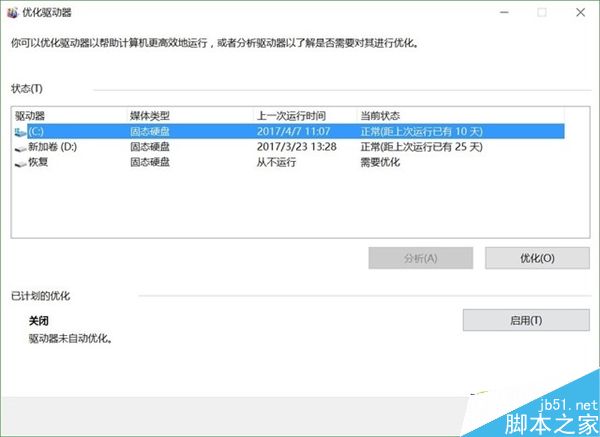The width and height of the screenshot is (600, 437).
Task: Select the 恢复 drive name
Action: click(38, 162)
